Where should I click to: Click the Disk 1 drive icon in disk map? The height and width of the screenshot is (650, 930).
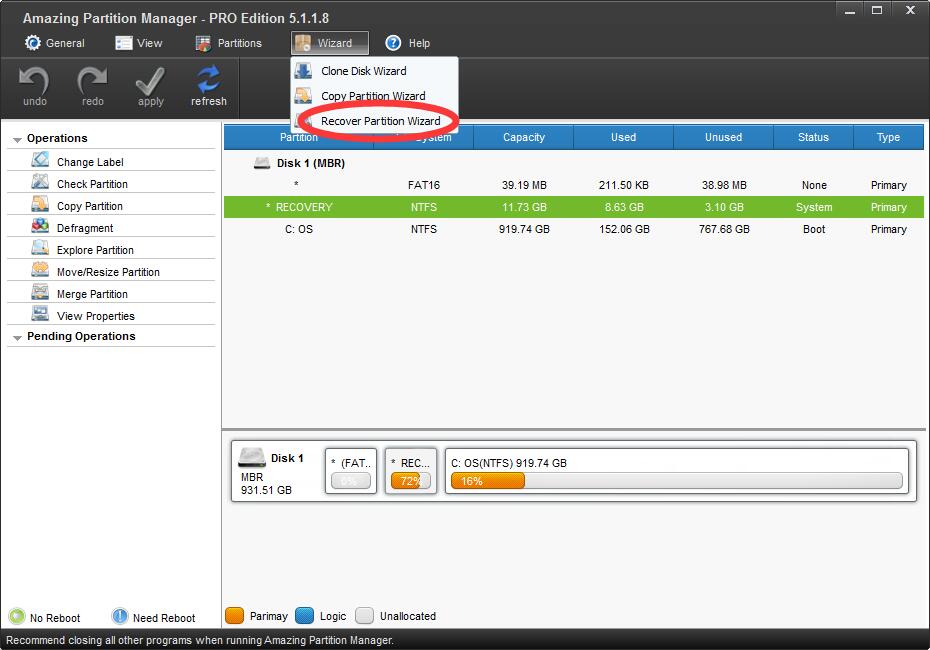251,457
